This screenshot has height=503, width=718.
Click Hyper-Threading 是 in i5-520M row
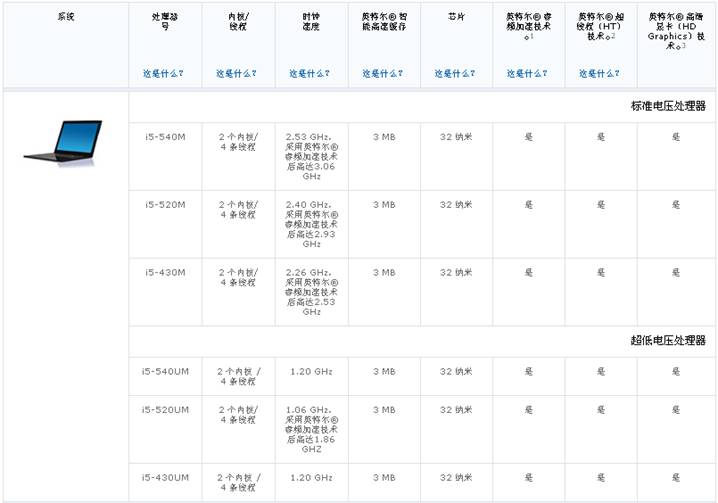[x=601, y=205]
